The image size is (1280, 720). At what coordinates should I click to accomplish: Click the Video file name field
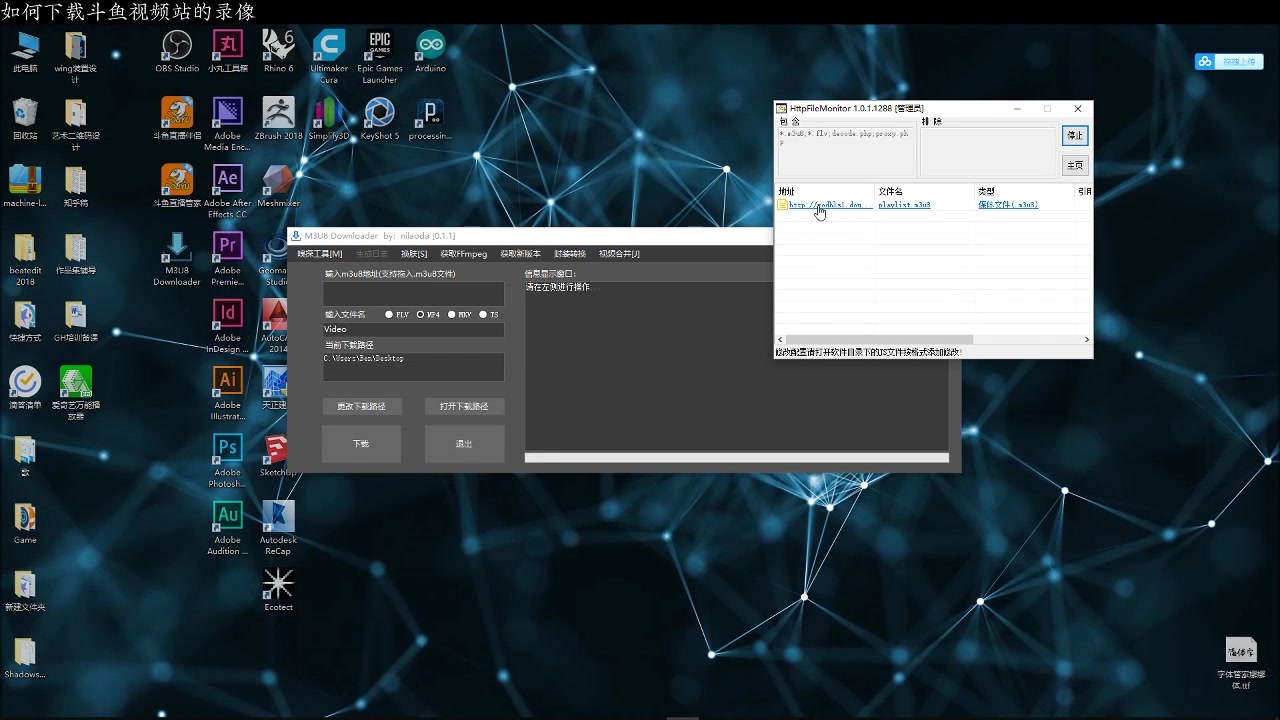pyautogui.click(x=413, y=329)
